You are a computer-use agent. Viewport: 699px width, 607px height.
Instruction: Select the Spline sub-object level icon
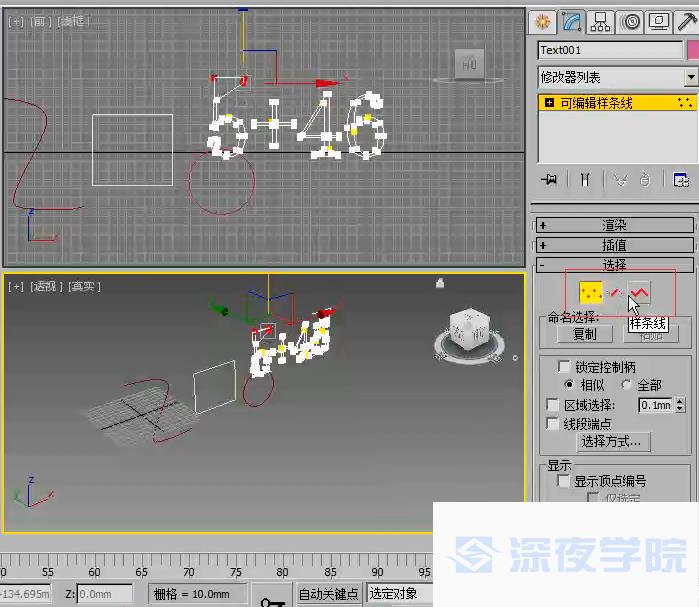point(639,292)
